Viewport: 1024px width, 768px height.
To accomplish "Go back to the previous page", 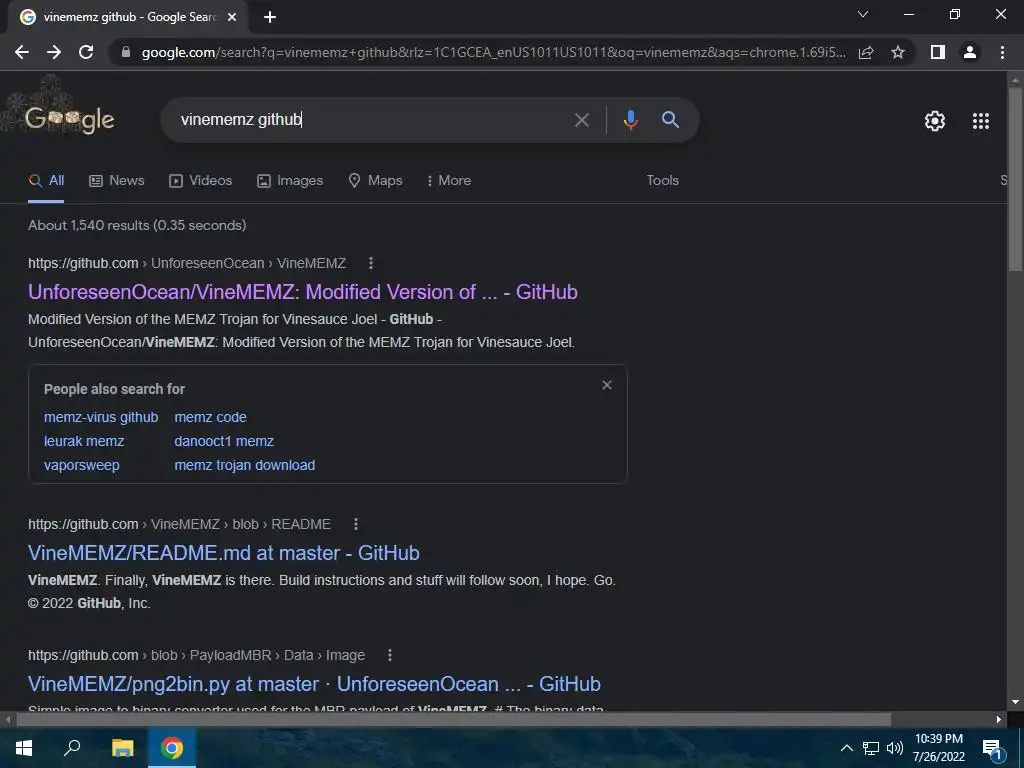I will coord(22,52).
